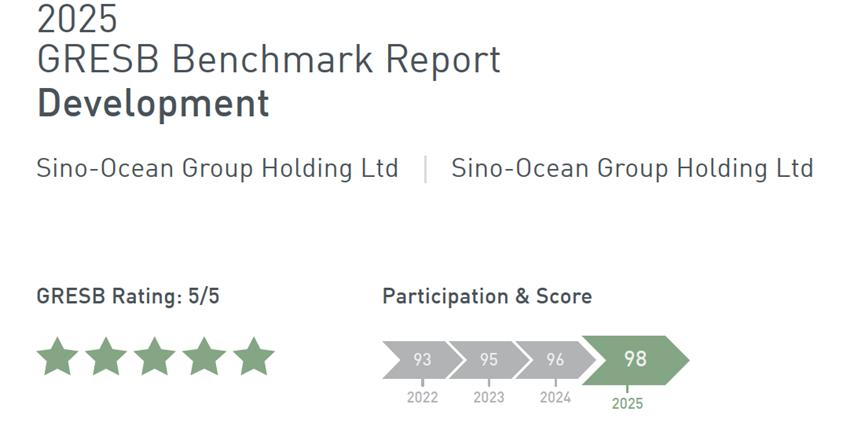
Task: Click the right Sino-Ocean Group Holding Ltd name
Action: point(632,168)
